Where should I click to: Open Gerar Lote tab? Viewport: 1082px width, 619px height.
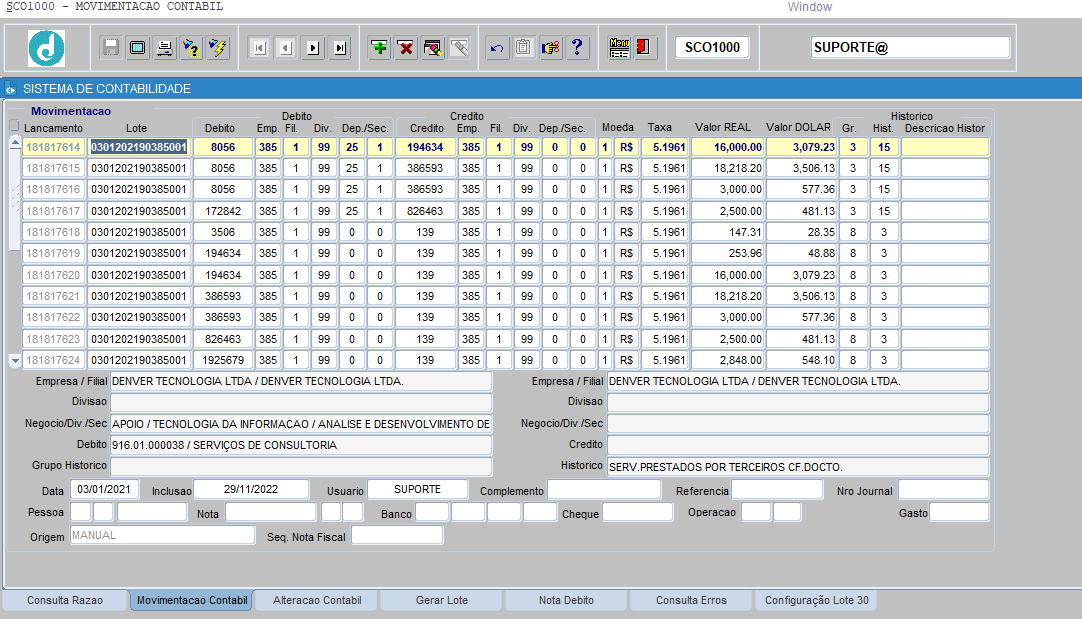coord(442,600)
